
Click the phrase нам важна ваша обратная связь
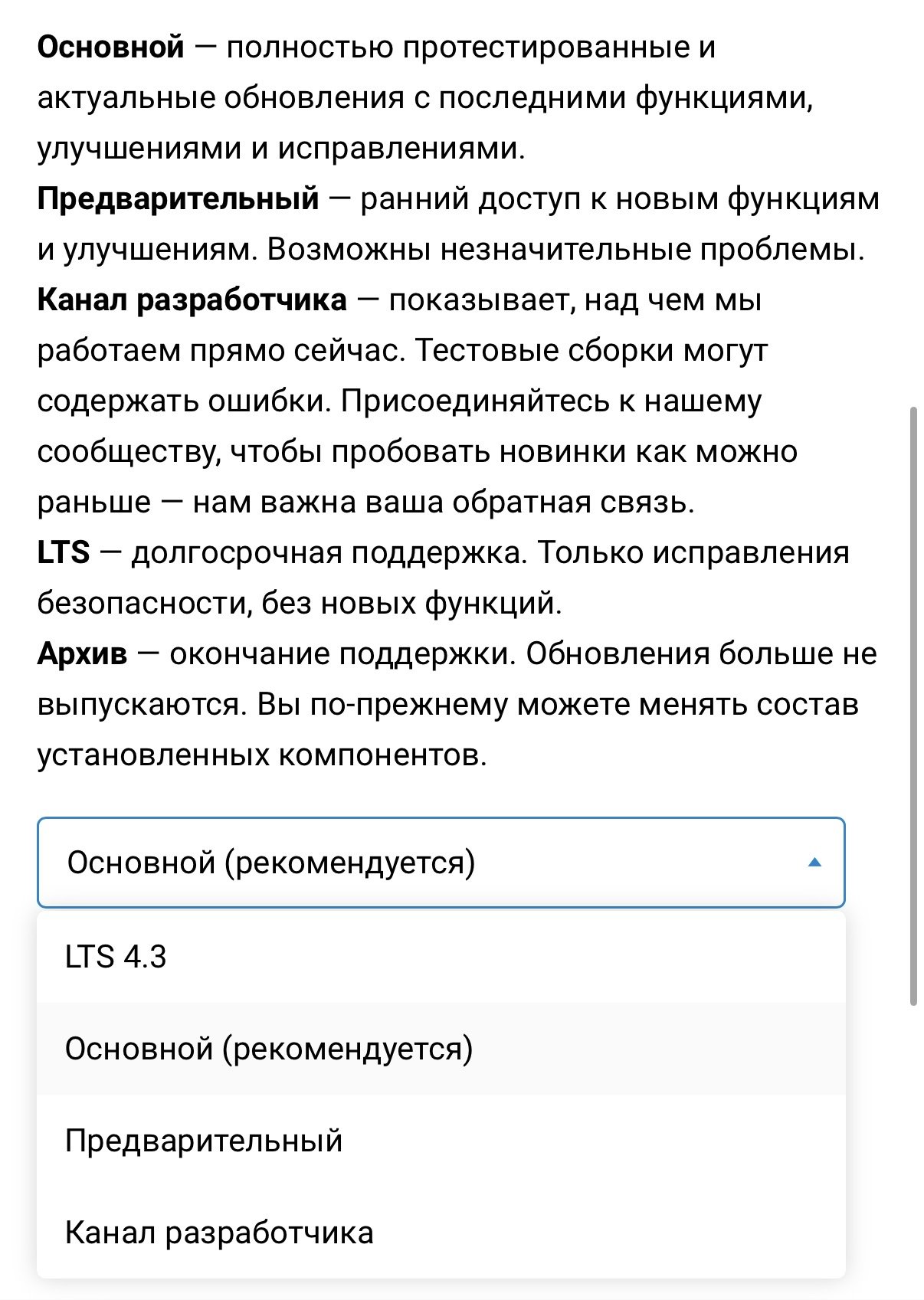tap(443, 503)
